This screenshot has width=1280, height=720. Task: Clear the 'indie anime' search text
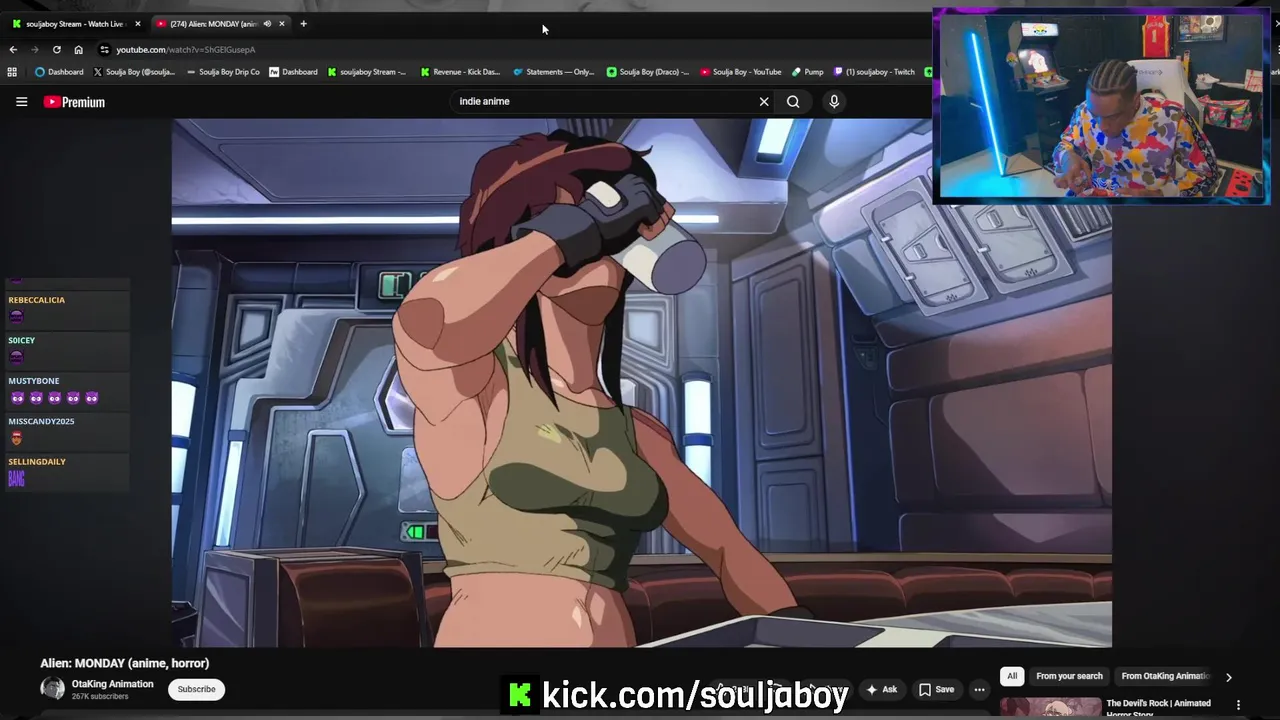pyautogui.click(x=764, y=101)
